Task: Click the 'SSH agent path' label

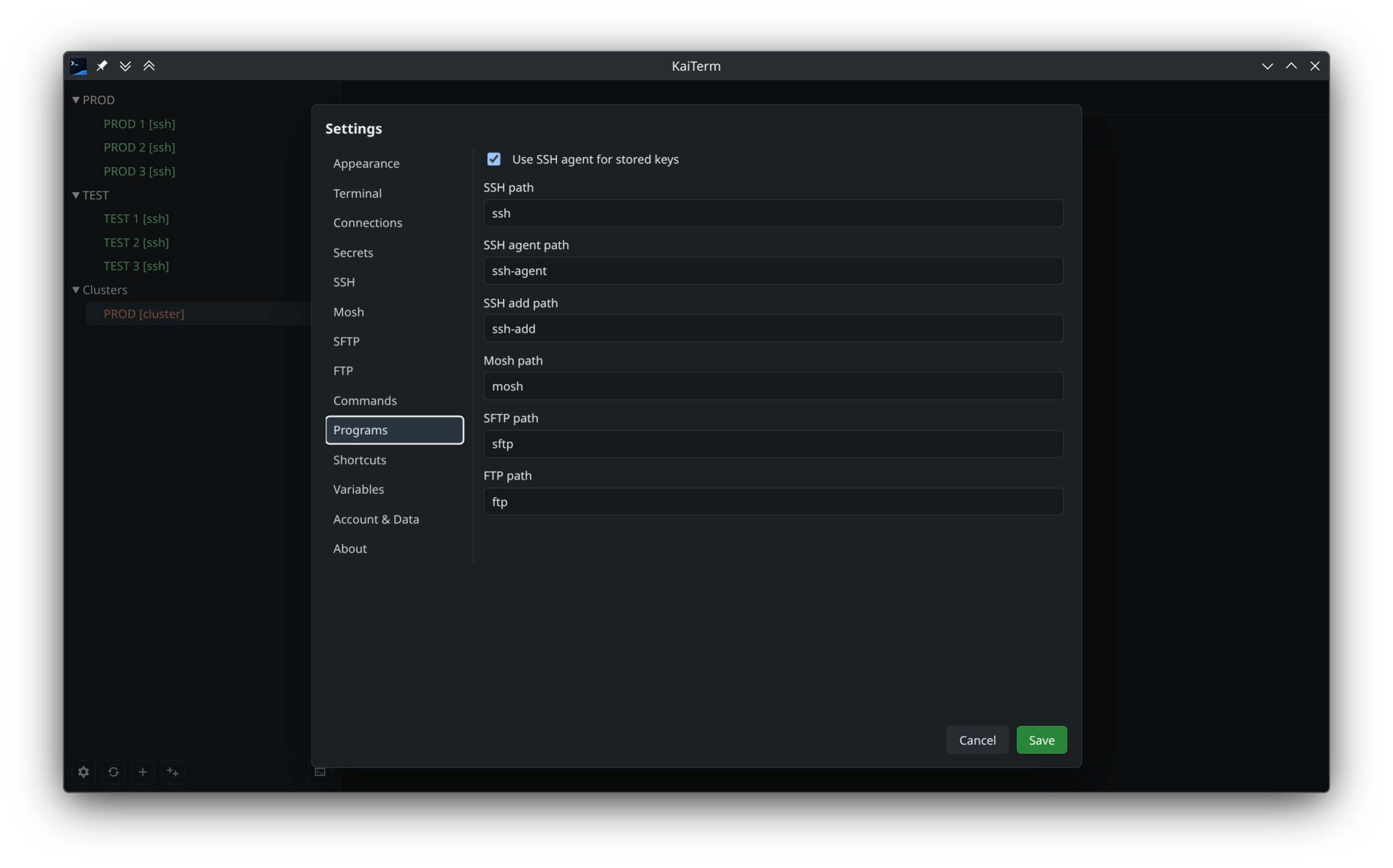Action: pyautogui.click(x=526, y=245)
